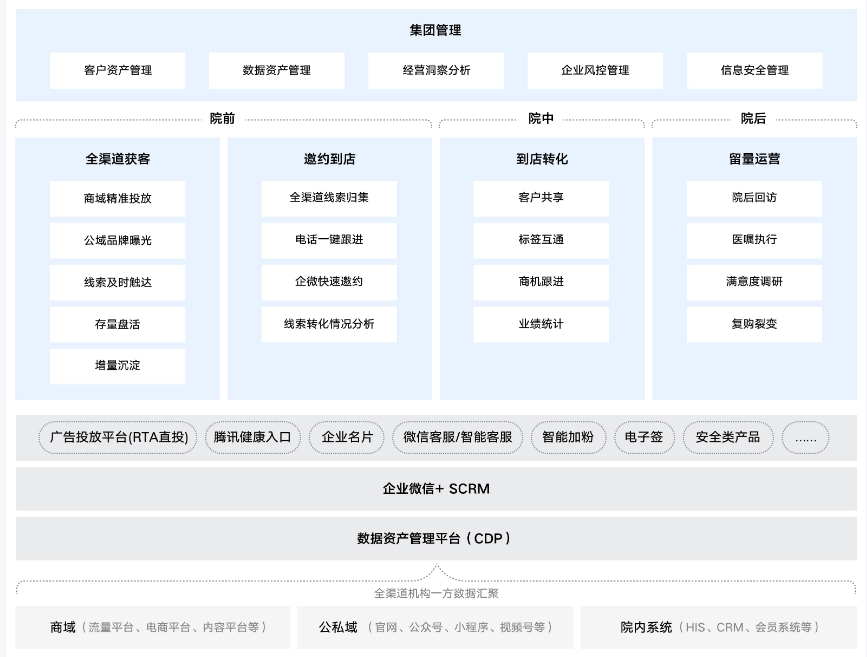Select 微信客服/智能客服 in the capability row
Image resolution: width=867 pixels, height=657 pixels.
[x=457, y=438]
